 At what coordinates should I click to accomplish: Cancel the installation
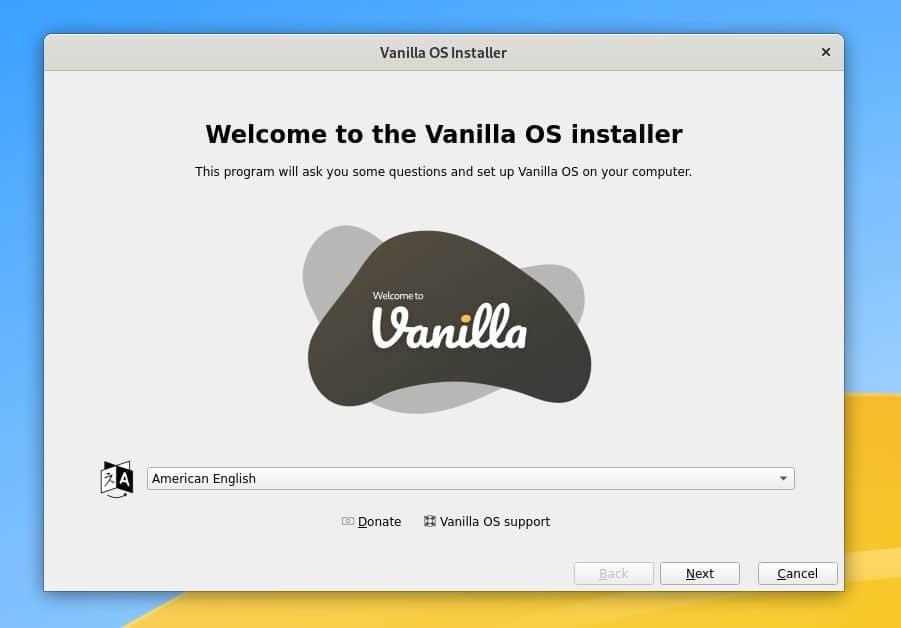[x=798, y=573]
